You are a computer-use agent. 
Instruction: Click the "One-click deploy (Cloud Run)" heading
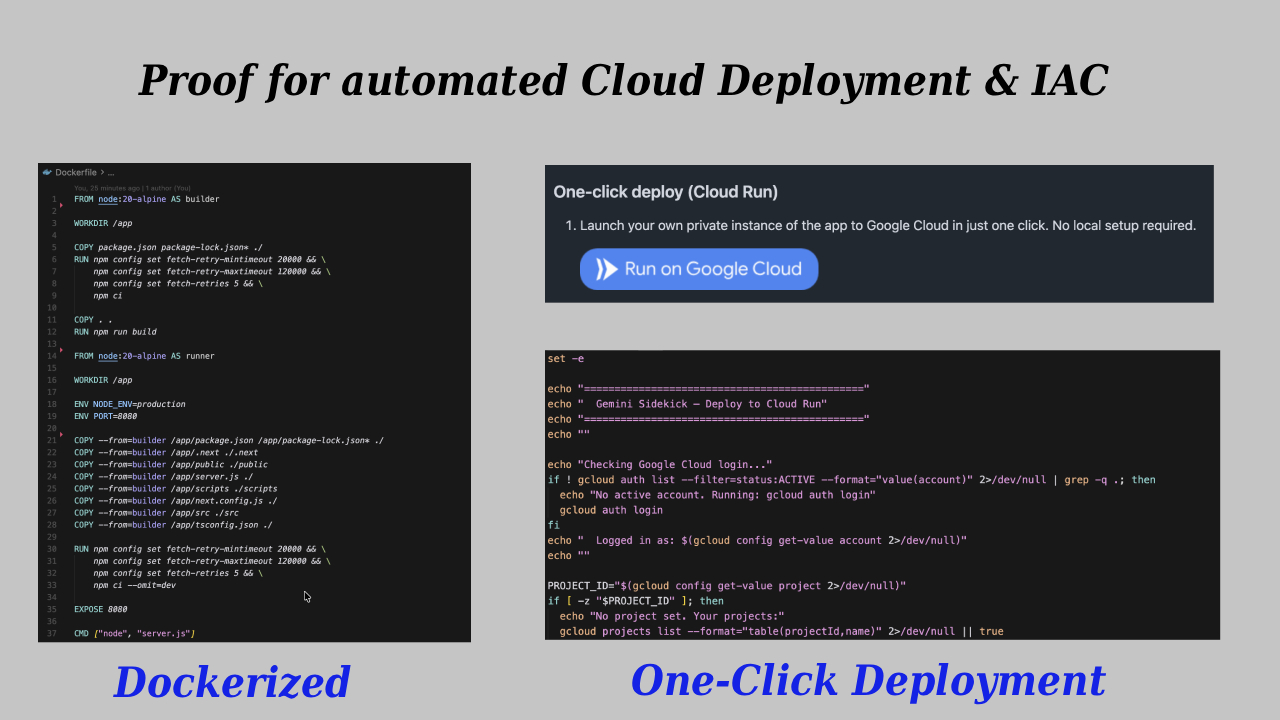(x=665, y=191)
